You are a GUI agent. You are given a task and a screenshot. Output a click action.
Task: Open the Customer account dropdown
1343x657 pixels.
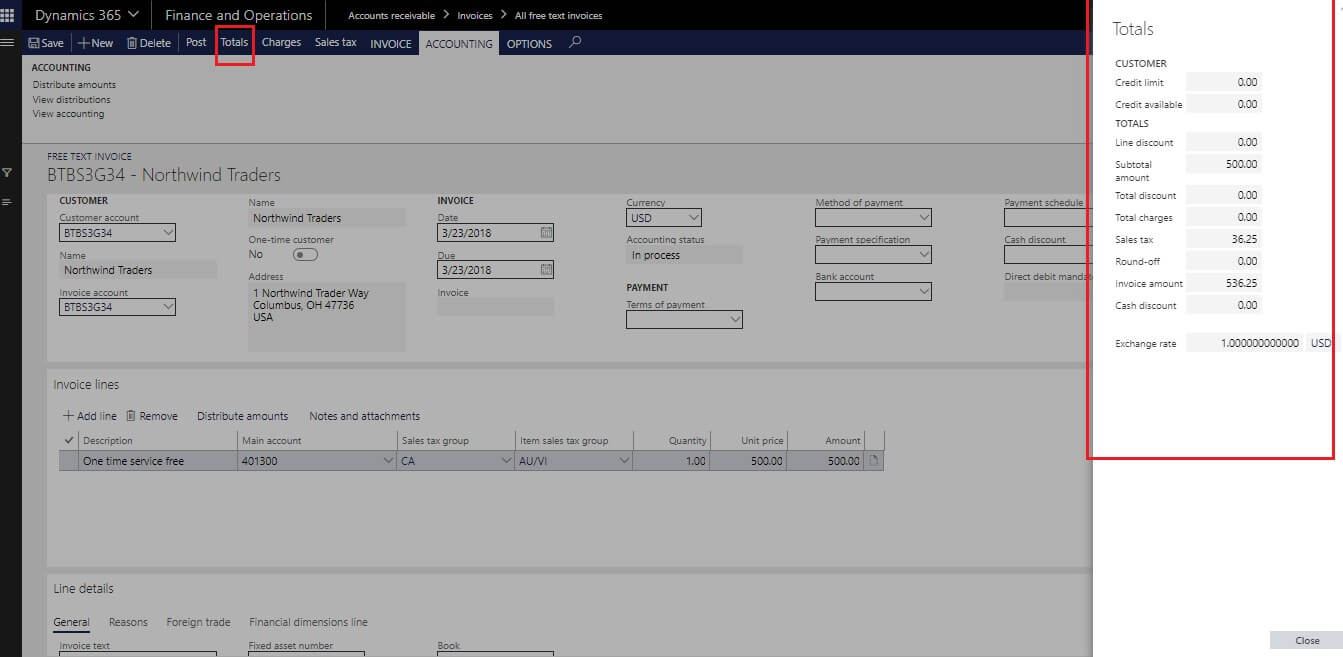(x=168, y=232)
